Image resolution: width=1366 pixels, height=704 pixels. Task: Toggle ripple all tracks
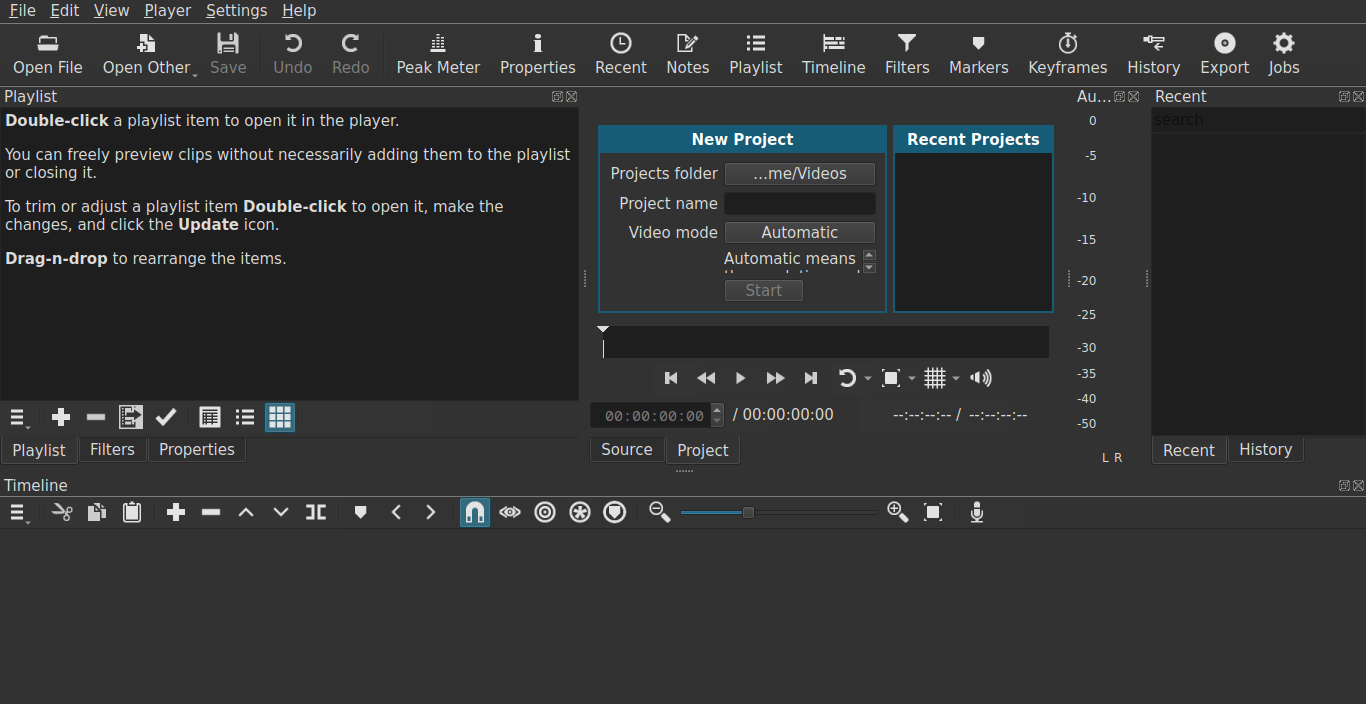(x=579, y=512)
